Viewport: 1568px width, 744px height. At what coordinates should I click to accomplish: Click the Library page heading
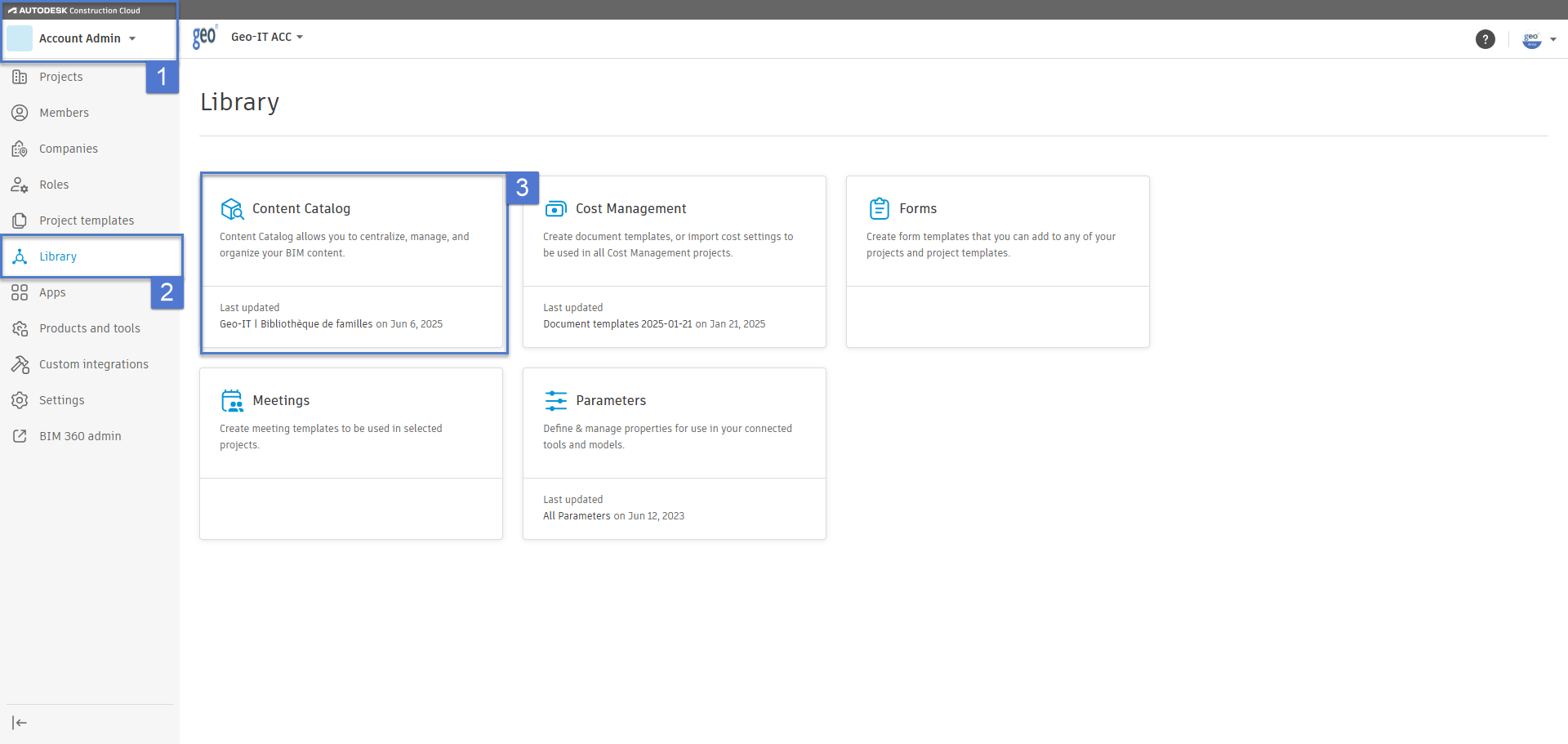(239, 102)
